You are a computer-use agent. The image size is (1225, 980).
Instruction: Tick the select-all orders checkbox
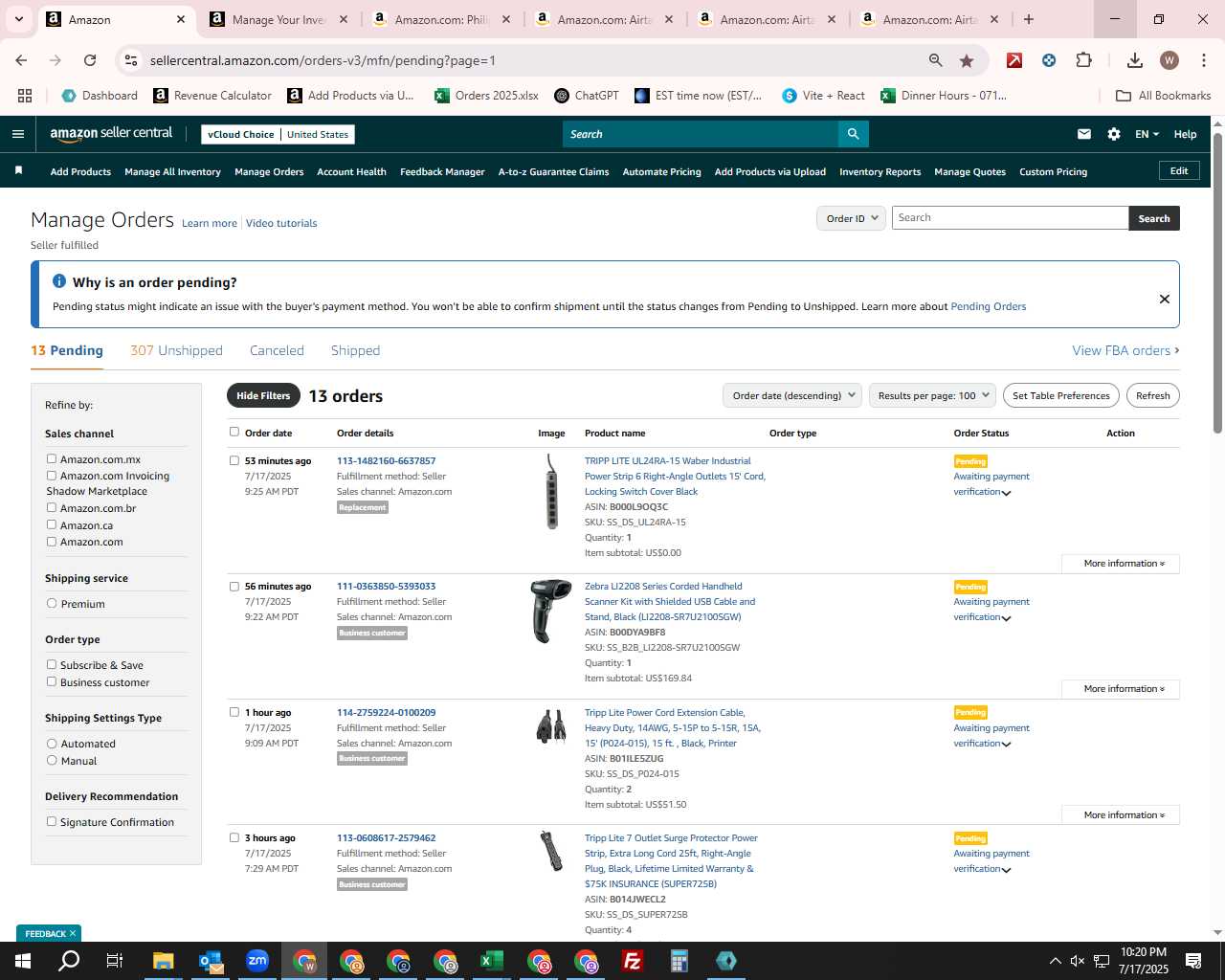pos(234,432)
